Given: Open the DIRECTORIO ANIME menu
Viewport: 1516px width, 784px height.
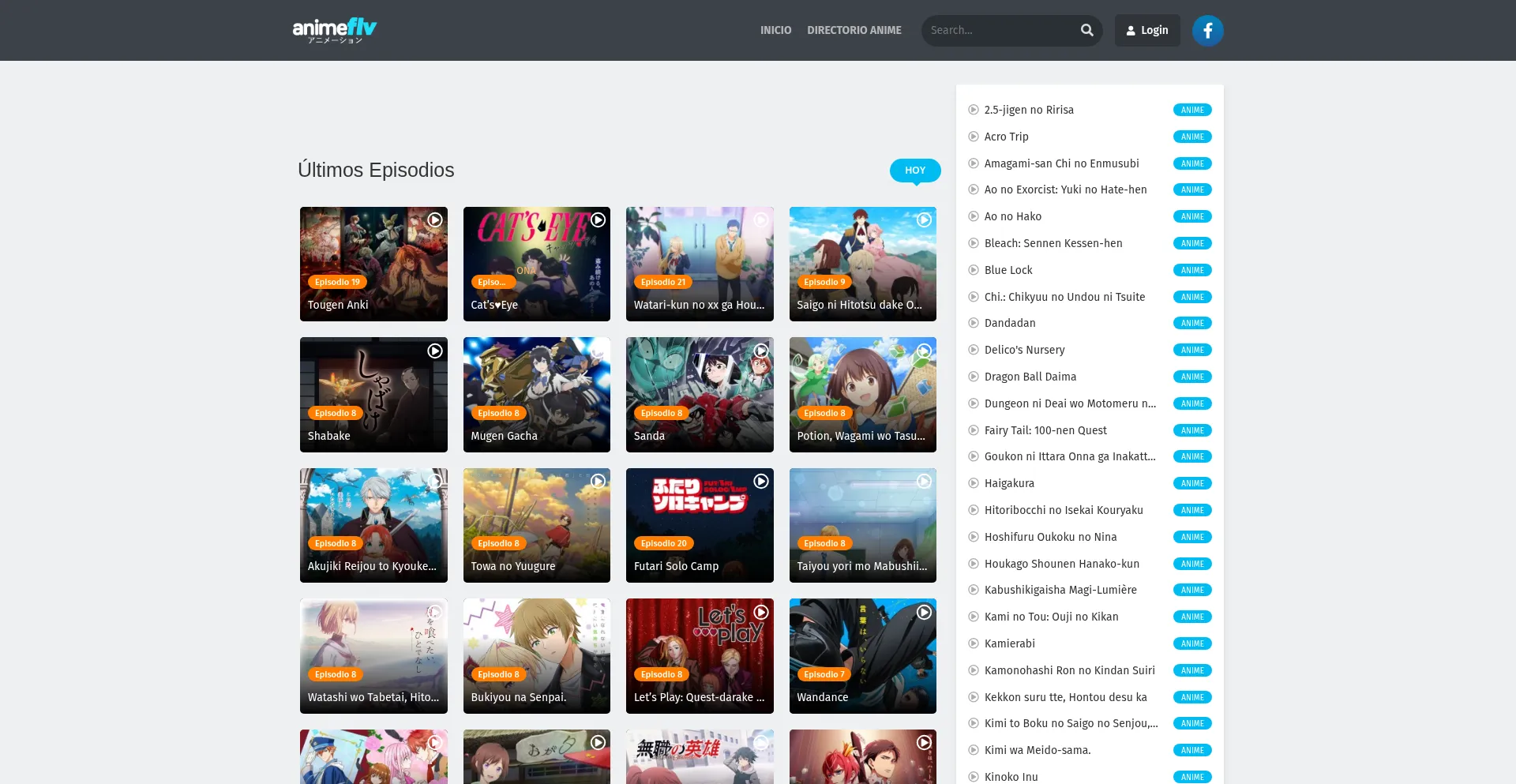Looking at the screenshot, I should coord(854,30).
